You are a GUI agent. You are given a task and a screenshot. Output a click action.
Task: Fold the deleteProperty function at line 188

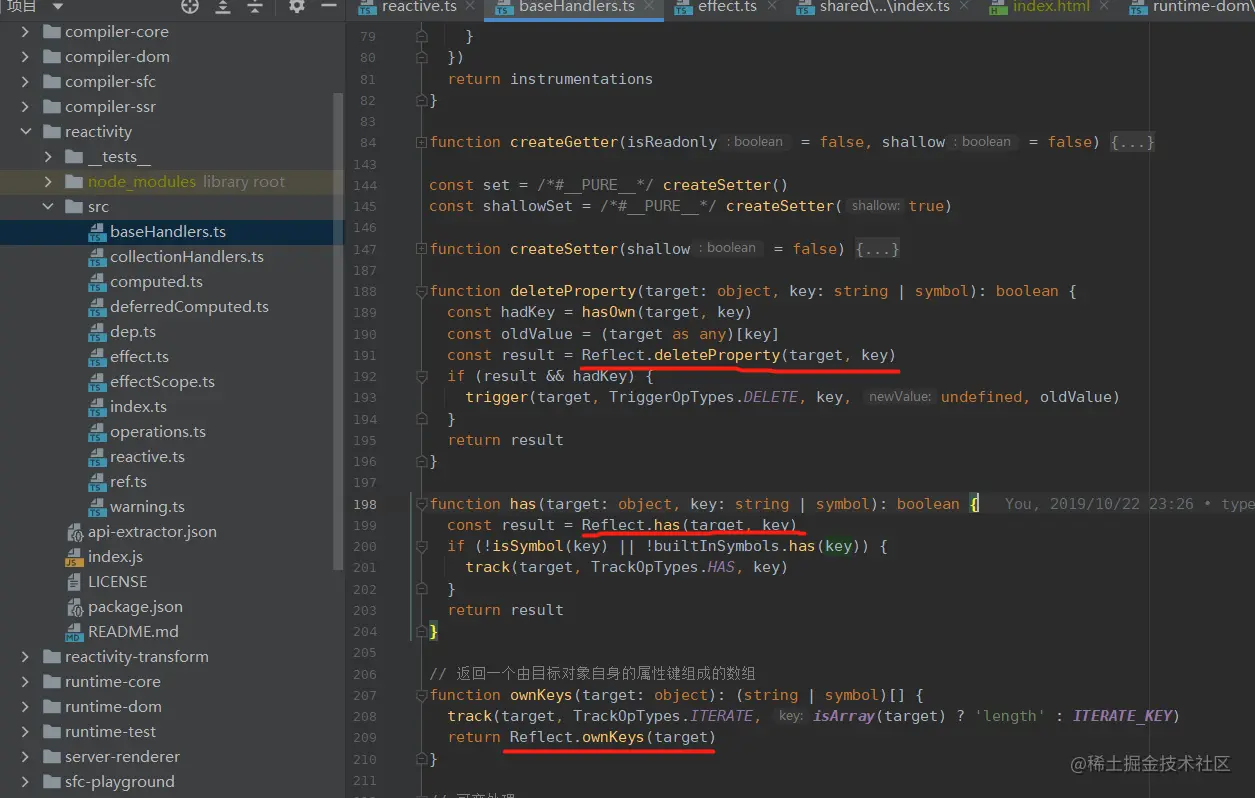click(x=423, y=291)
